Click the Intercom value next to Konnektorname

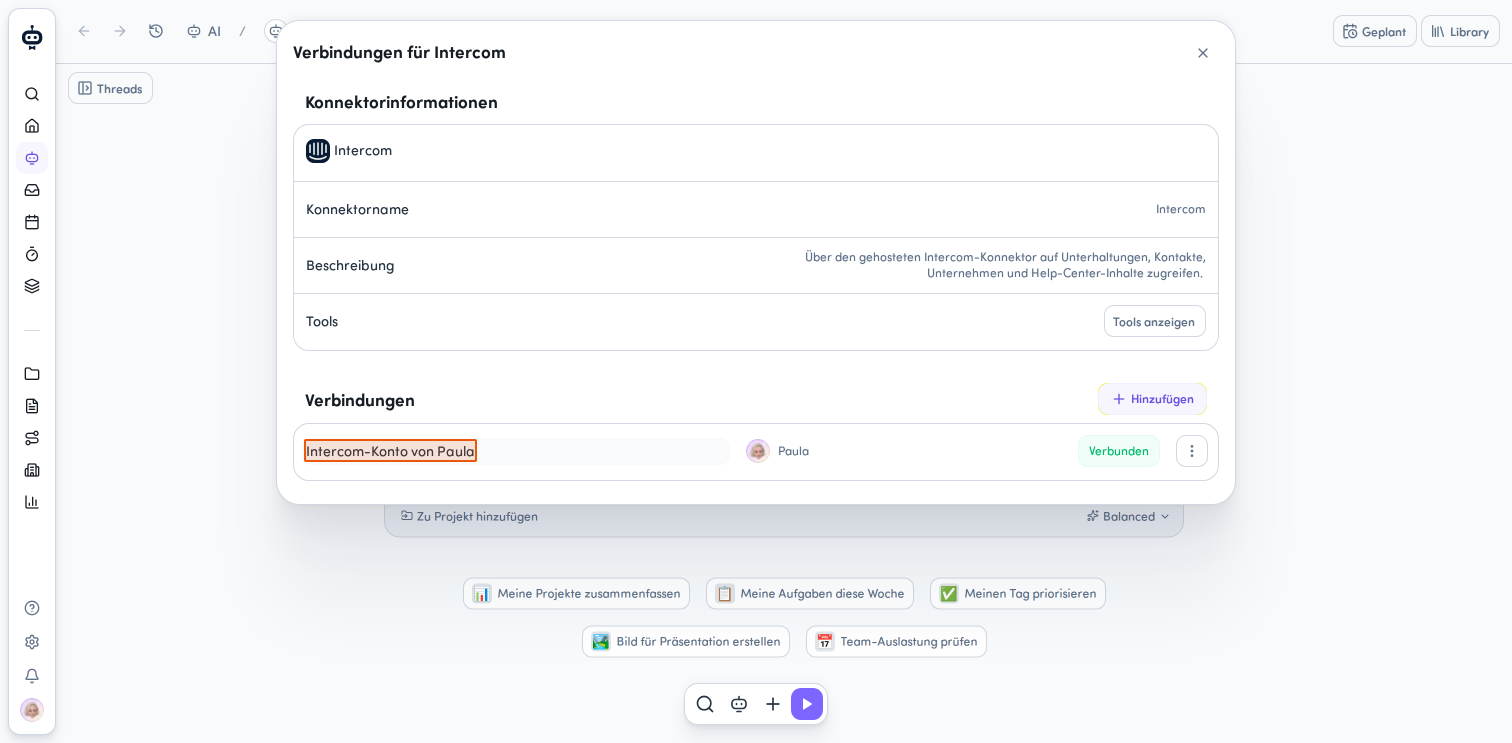coord(1181,209)
